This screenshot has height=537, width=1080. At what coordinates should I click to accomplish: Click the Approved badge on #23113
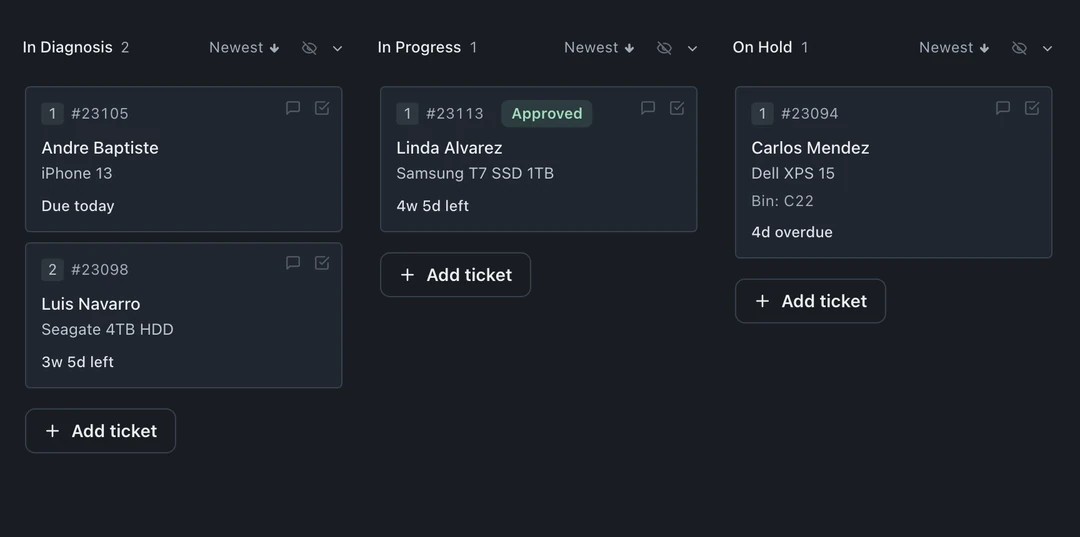(546, 114)
